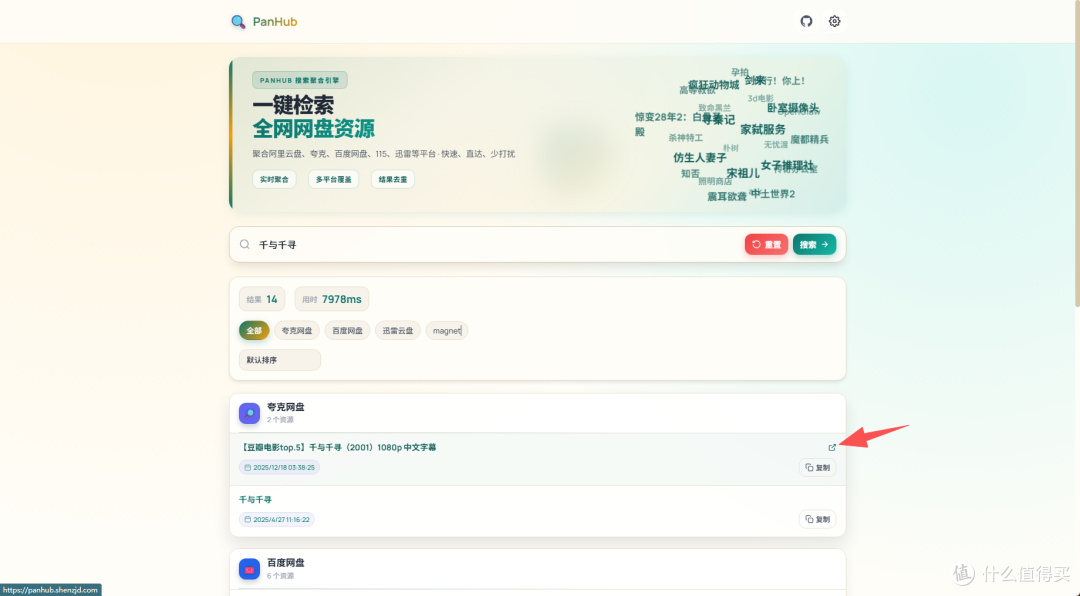Click the green 搜索 search button
Screen dimensions: 1080x596
pos(814,245)
